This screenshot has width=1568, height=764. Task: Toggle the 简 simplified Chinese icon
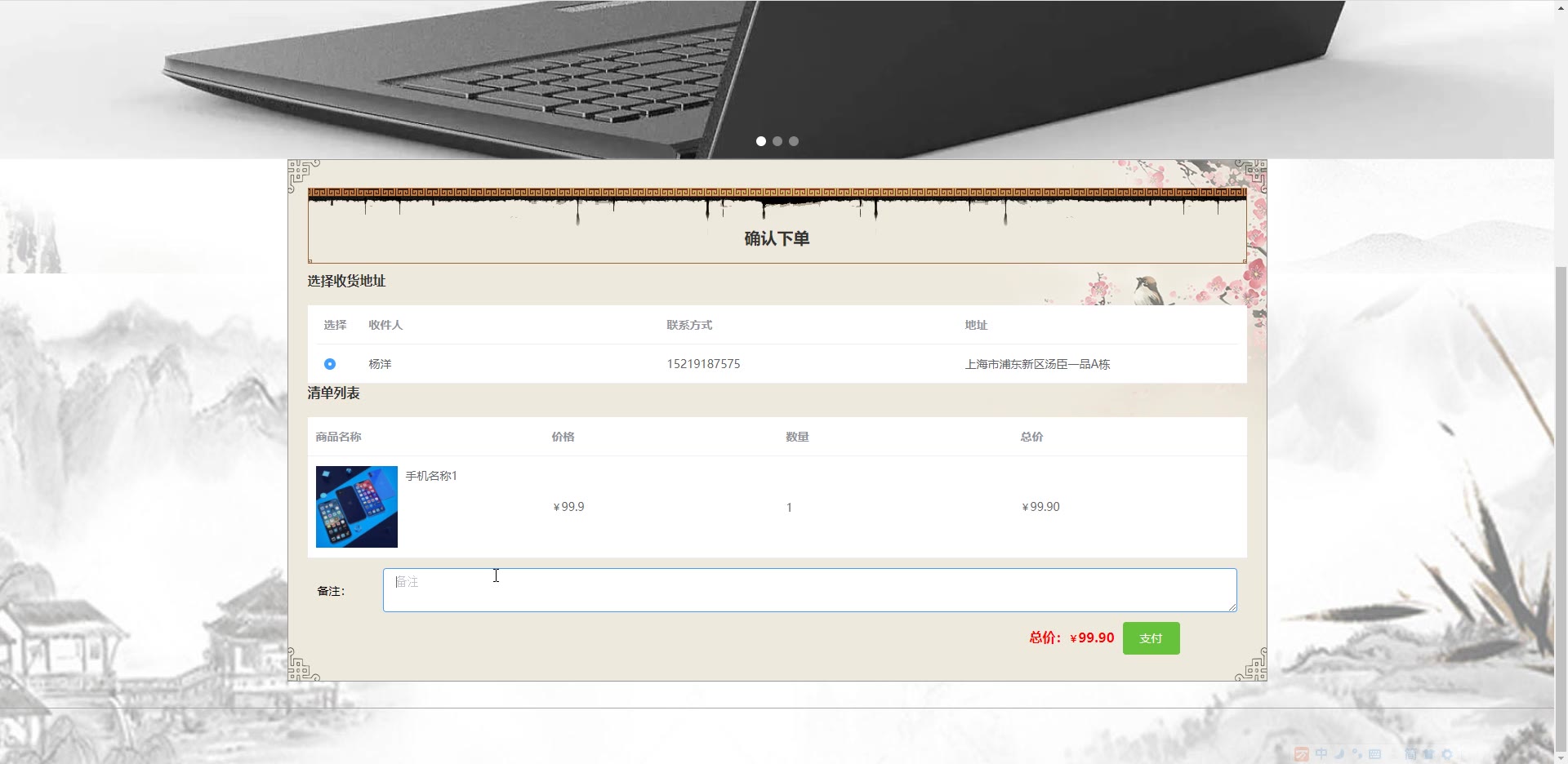(1410, 754)
